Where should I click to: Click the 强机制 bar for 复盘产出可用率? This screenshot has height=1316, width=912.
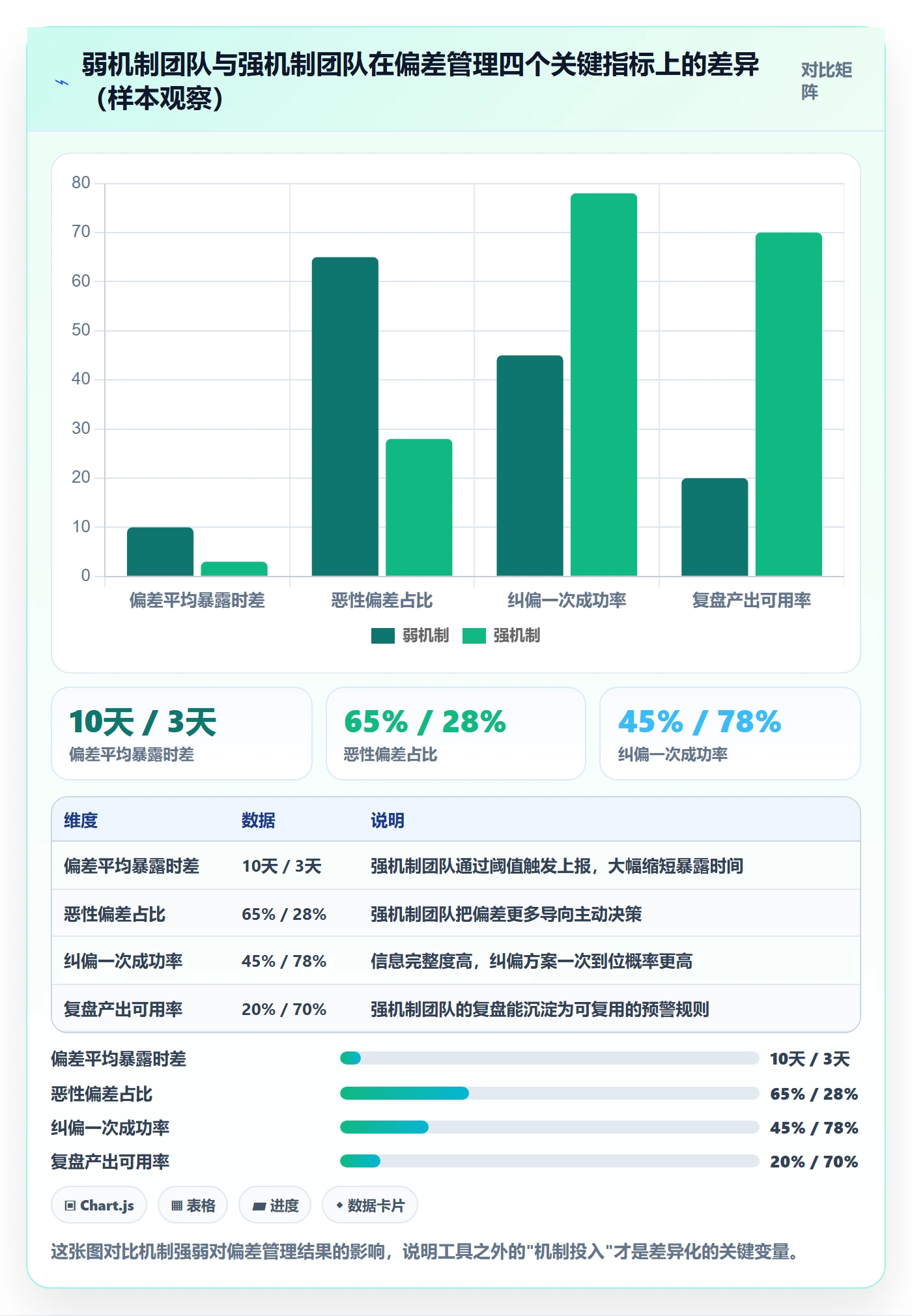tap(789, 404)
